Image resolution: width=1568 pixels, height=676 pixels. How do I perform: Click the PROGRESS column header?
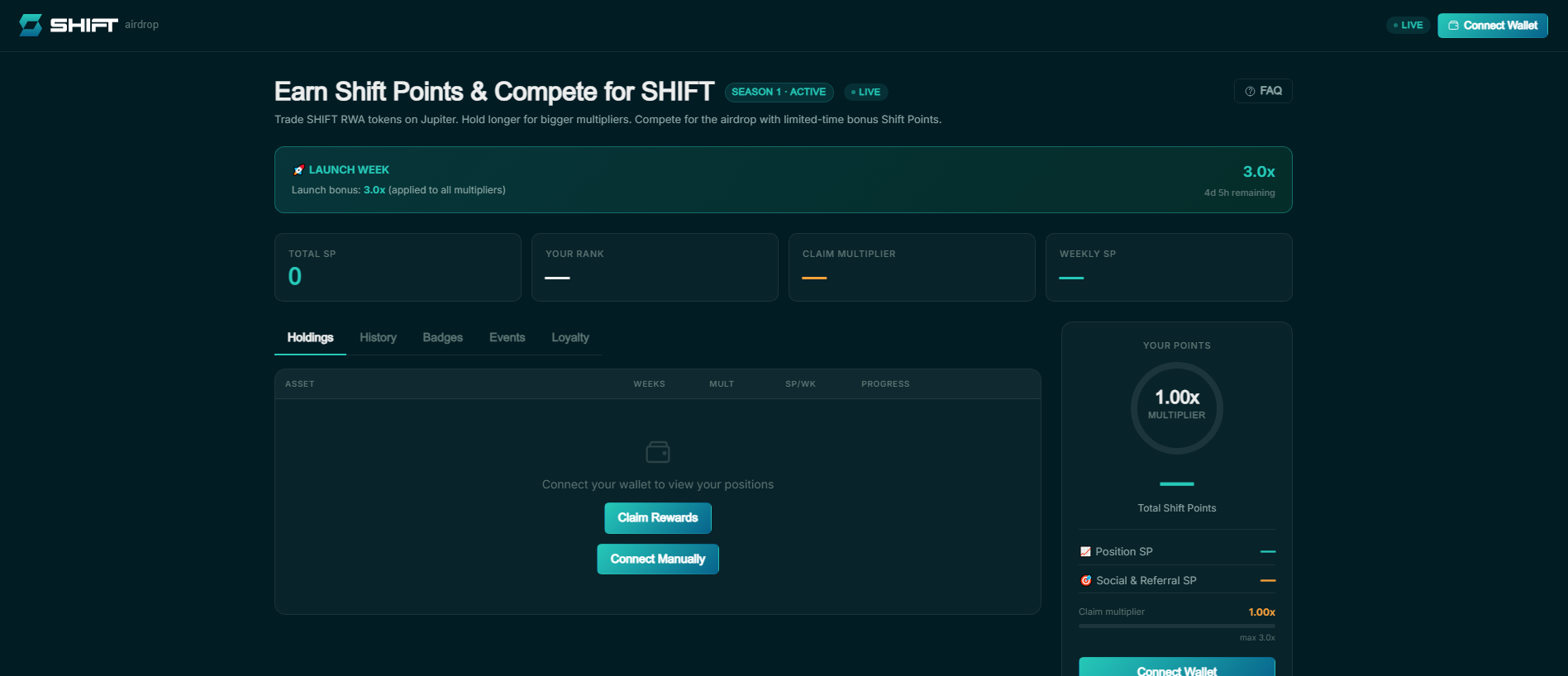tap(885, 384)
